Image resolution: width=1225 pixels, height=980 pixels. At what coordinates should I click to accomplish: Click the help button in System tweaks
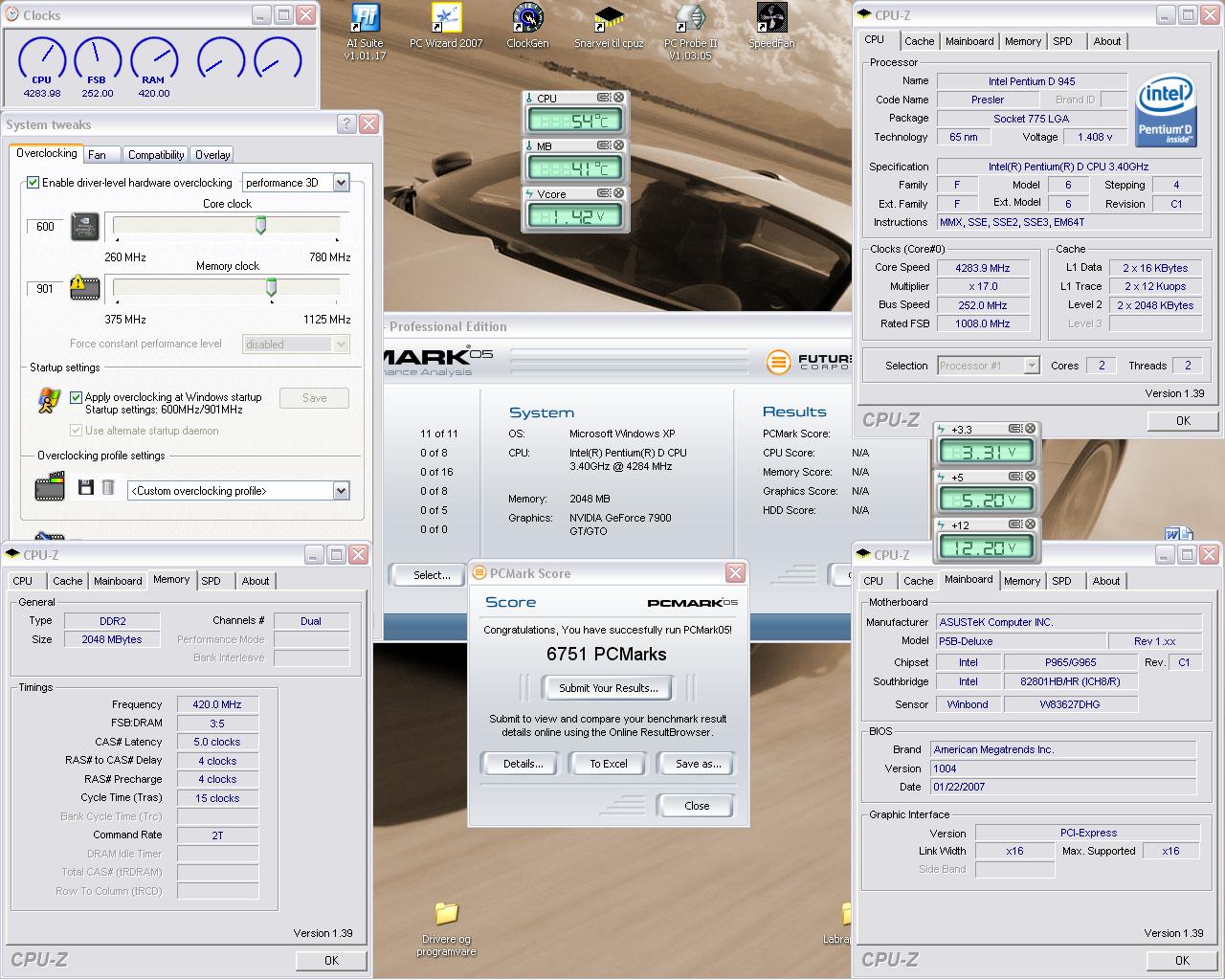(x=347, y=124)
